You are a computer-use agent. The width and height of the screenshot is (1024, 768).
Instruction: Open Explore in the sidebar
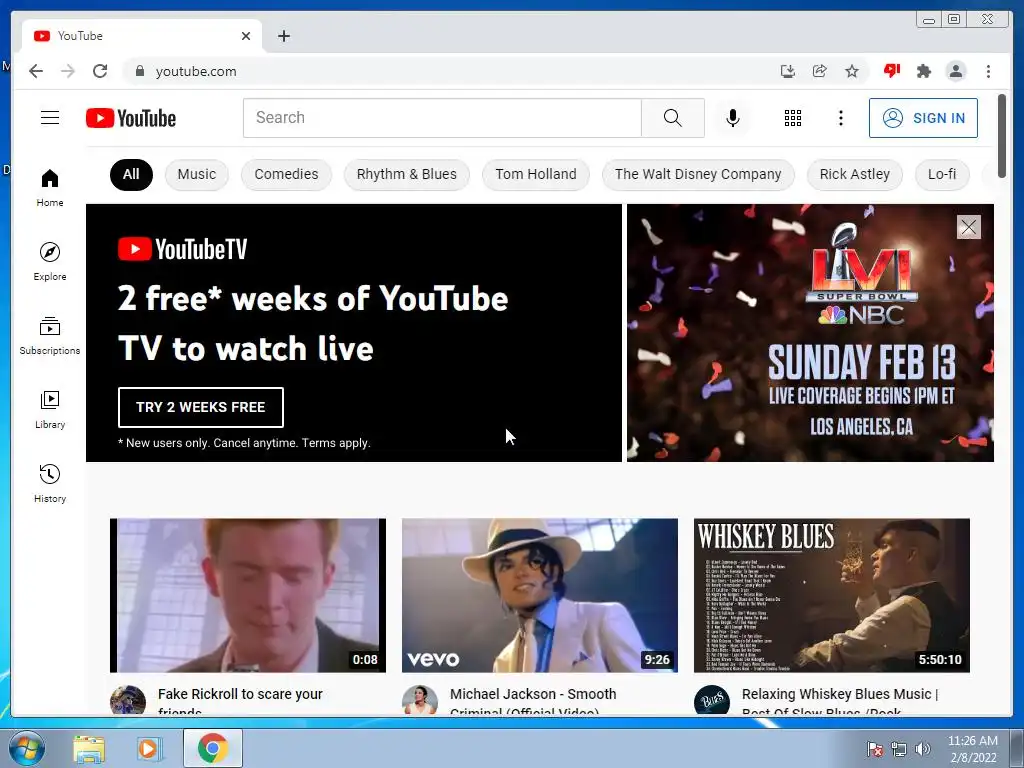tap(50, 261)
